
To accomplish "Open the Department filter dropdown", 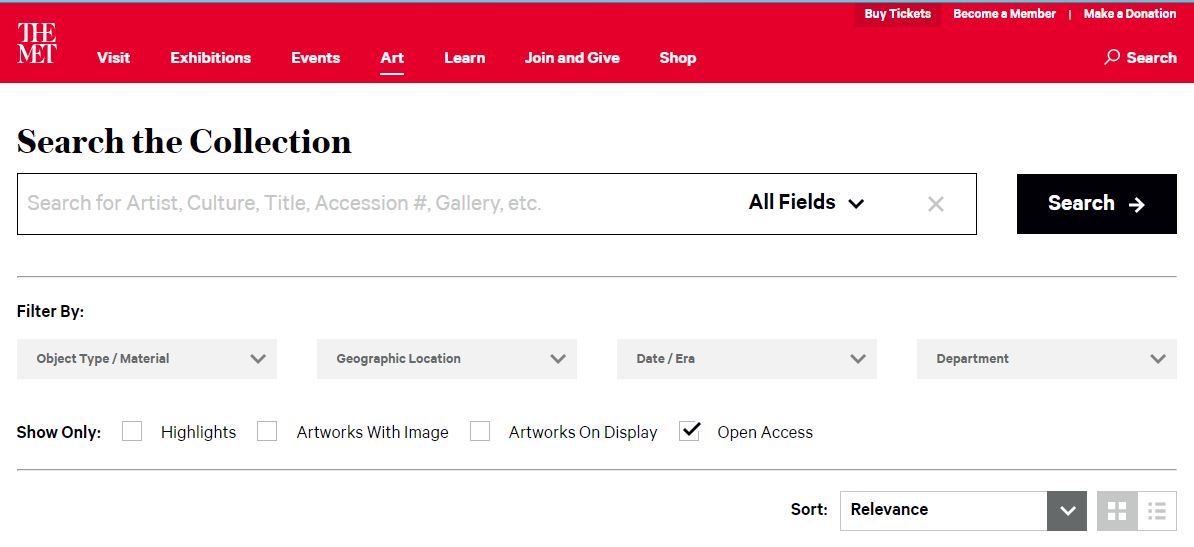I will click(x=1046, y=359).
